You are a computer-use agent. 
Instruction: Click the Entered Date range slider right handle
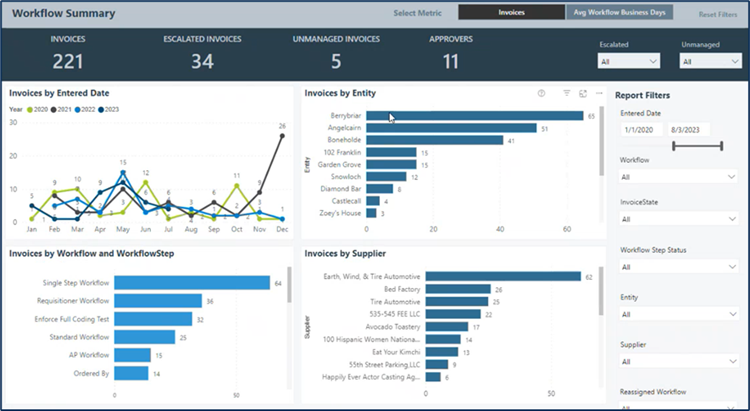(721, 146)
